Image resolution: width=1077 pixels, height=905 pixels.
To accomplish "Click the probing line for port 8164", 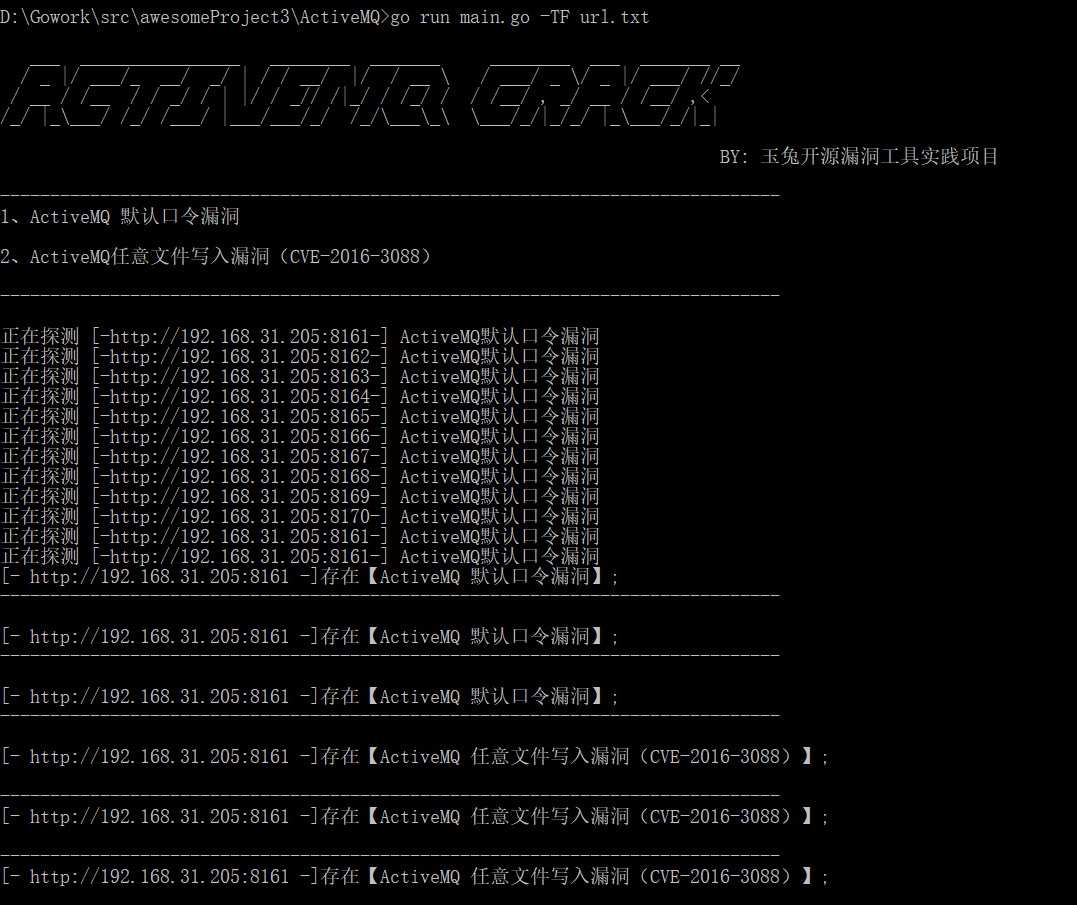I will tap(300, 397).
